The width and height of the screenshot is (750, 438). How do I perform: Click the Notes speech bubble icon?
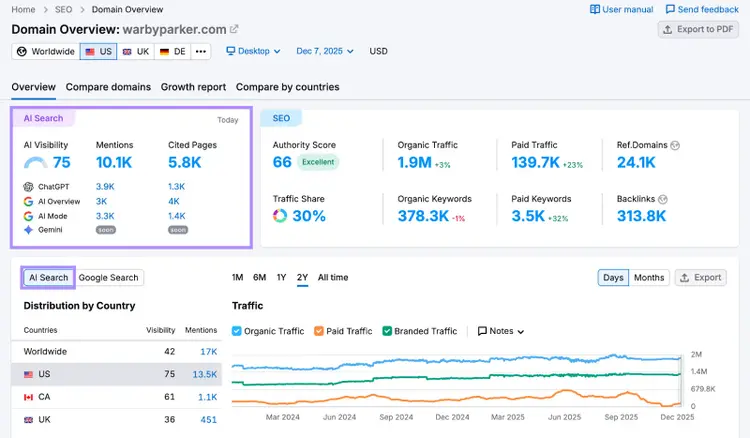coord(482,331)
